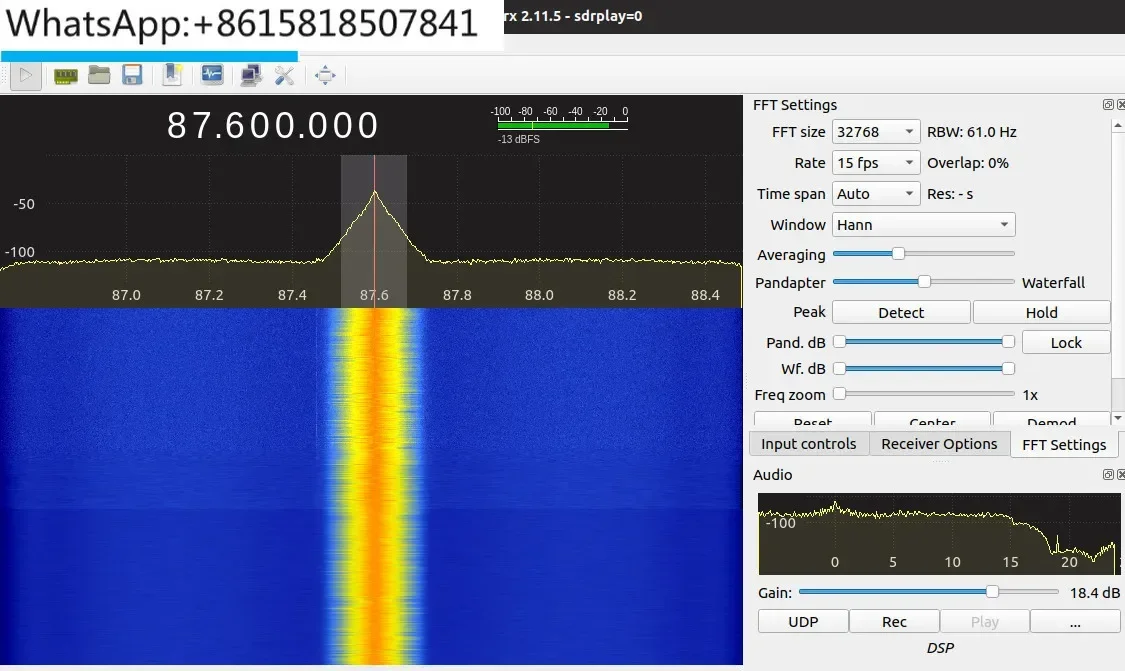The image size is (1125, 671).
Task: Switch to the Input controls tab
Action: click(808, 444)
